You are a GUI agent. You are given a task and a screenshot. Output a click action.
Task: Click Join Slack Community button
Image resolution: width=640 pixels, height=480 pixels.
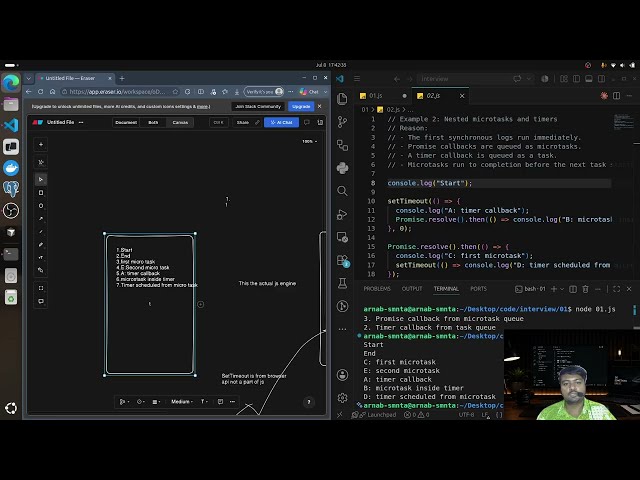(x=258, y=106)
